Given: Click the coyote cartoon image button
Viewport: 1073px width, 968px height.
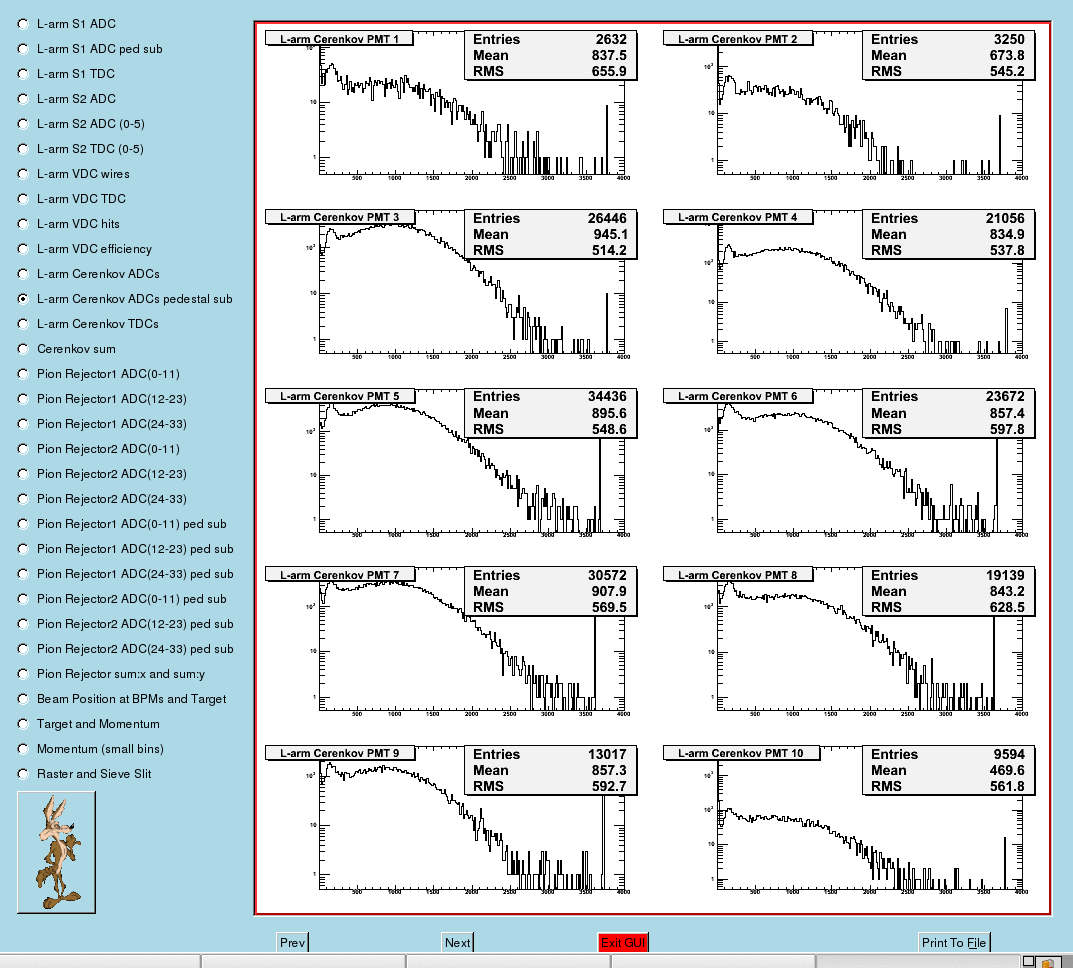Looking at the screenshot, I should point(56,852).
